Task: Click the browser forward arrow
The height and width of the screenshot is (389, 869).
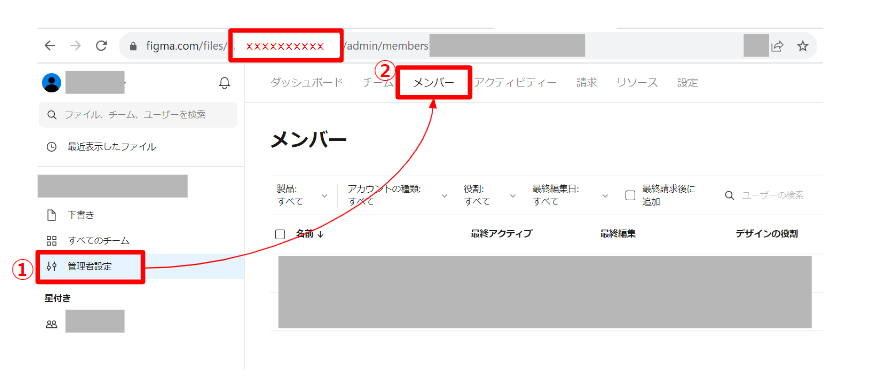Action: coord(75,46)
